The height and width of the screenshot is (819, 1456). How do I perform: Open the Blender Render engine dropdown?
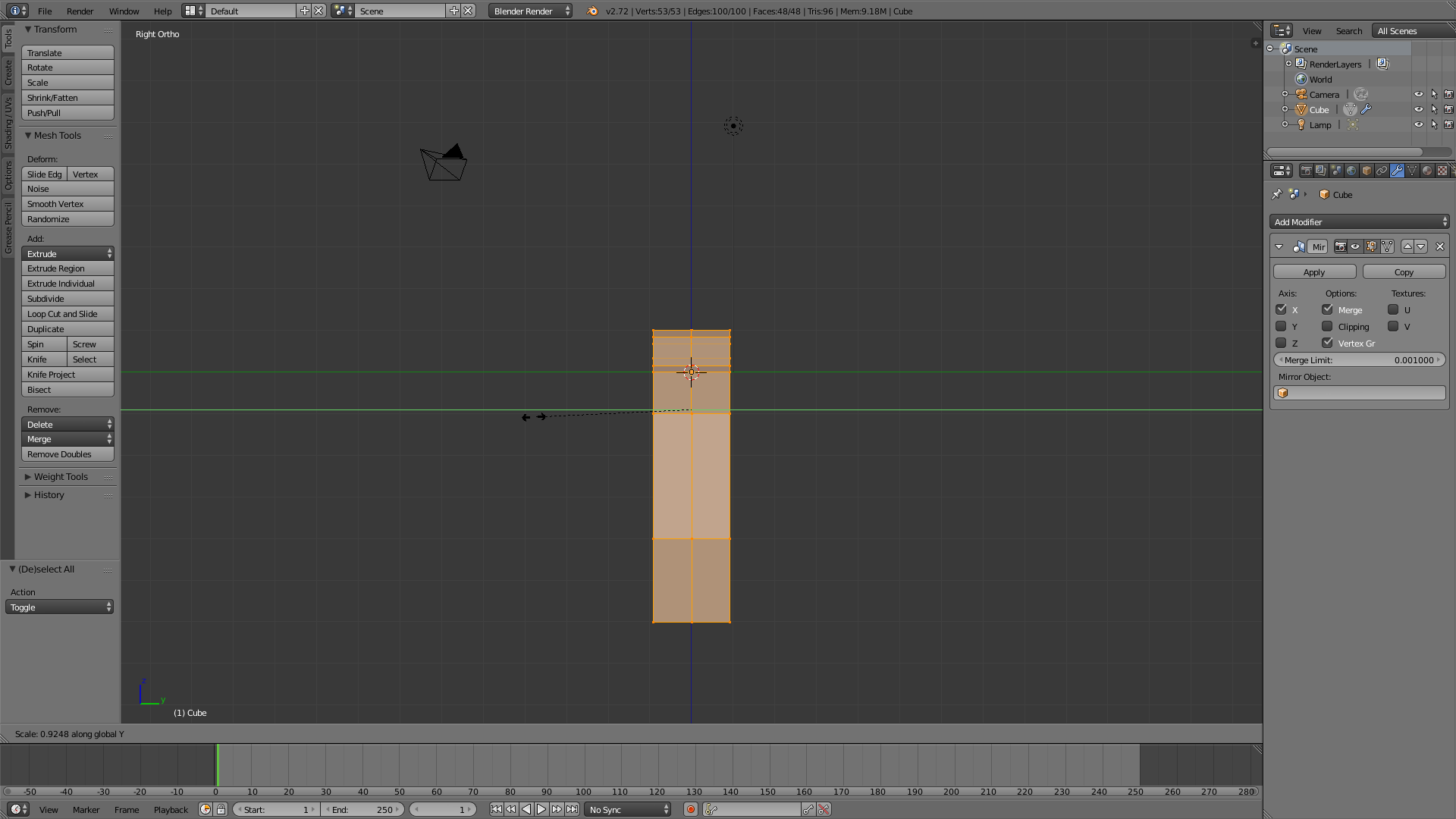tap(531, 11)
